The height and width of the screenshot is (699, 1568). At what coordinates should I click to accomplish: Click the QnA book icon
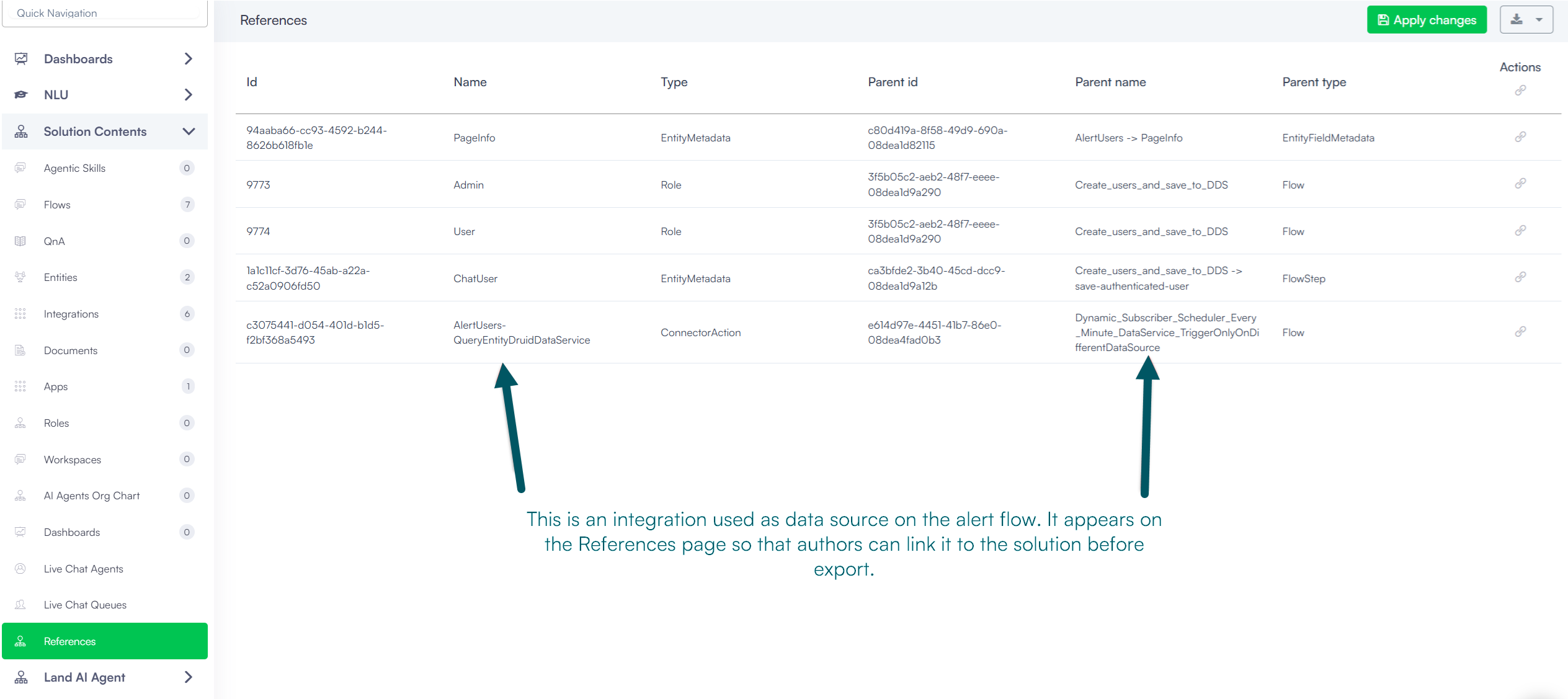pyautogui.click(x=20, y=241)
